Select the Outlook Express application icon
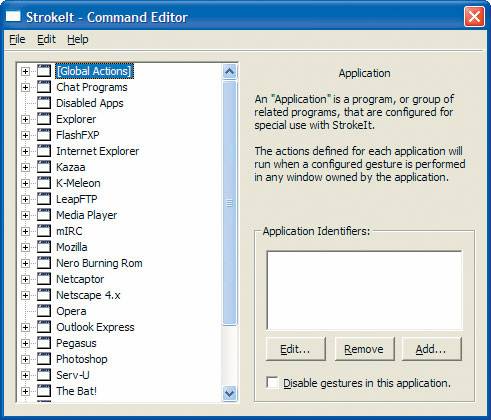 [x=44, y=327]
